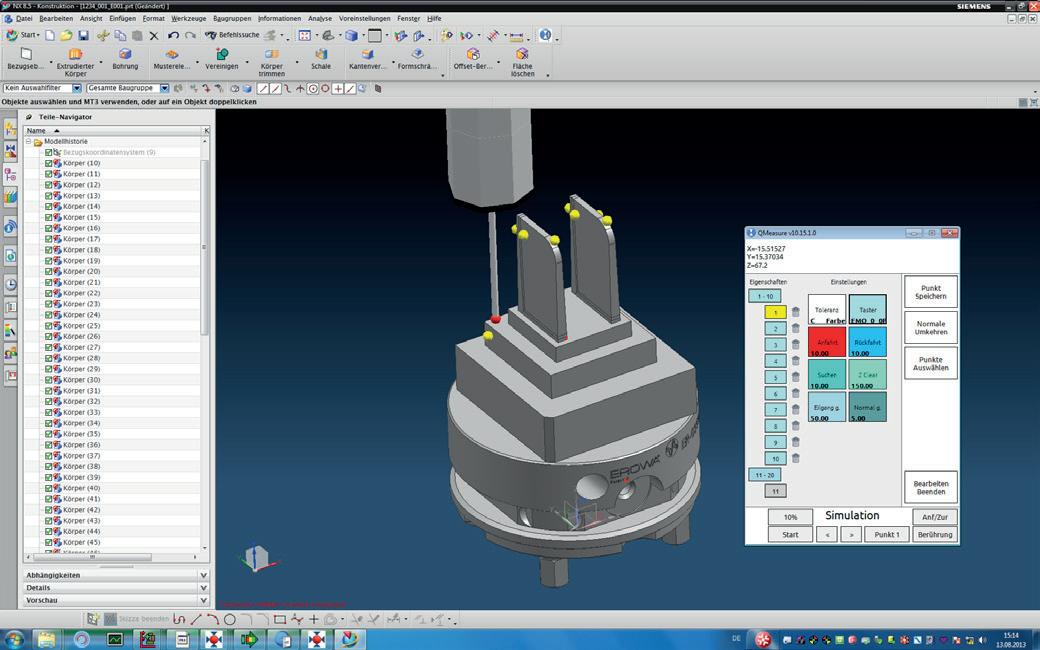Click the Extrudierter Körper tool icon
The width and height of the screenshot is (1040, 650).
tap(75, 55)
